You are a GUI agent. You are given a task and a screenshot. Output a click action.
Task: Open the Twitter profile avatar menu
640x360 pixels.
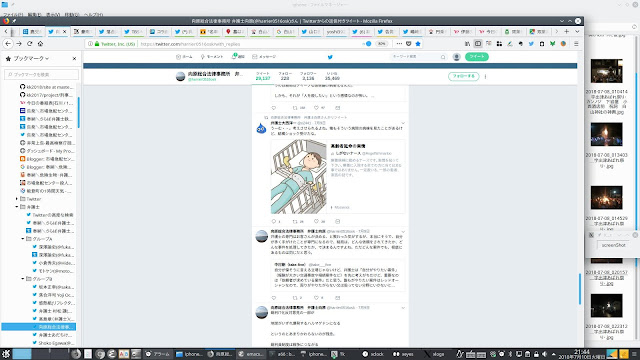(456, 57)
